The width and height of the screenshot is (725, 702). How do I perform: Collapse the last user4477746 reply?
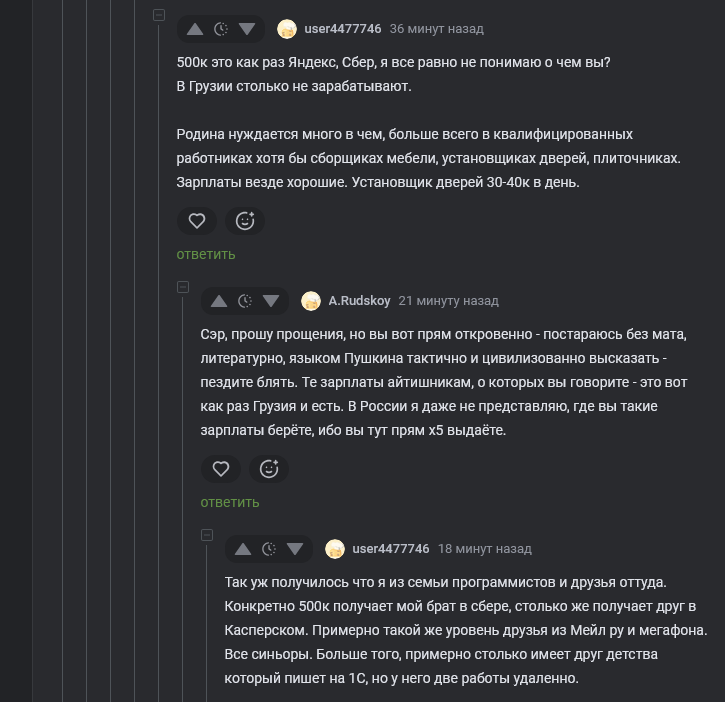207,535
